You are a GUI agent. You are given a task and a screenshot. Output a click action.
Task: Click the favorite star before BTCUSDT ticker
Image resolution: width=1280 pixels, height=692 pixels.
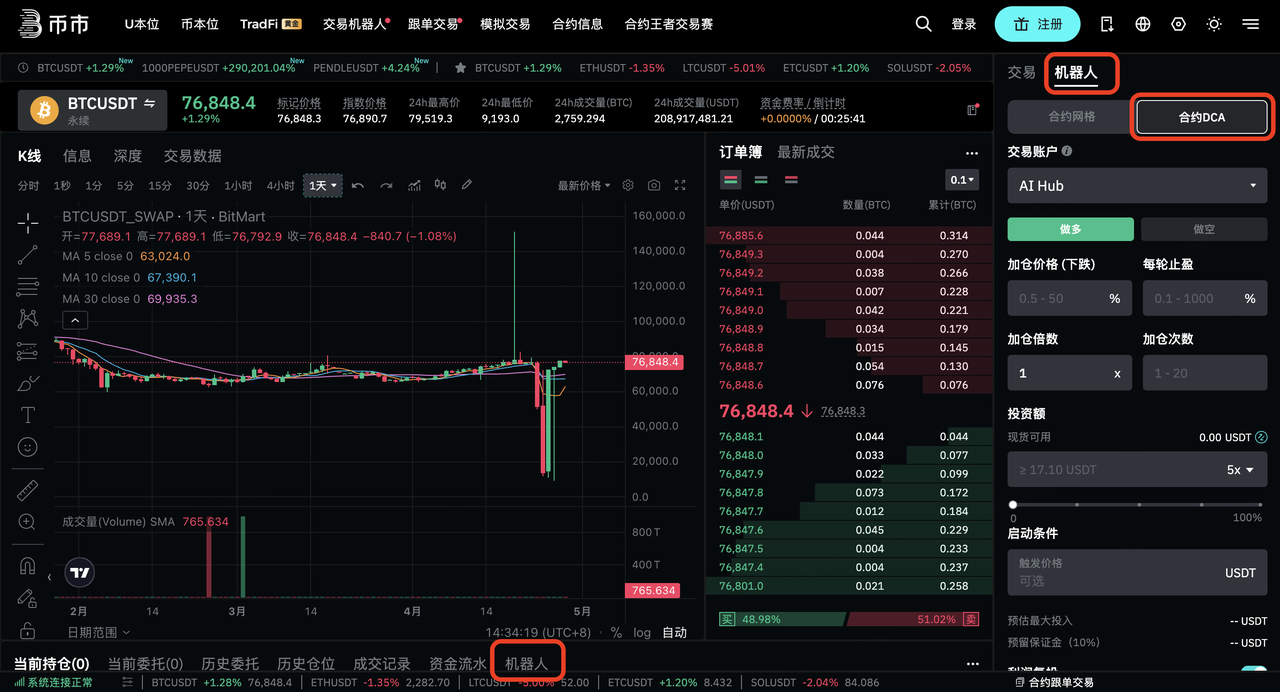(x=461, y=68)
